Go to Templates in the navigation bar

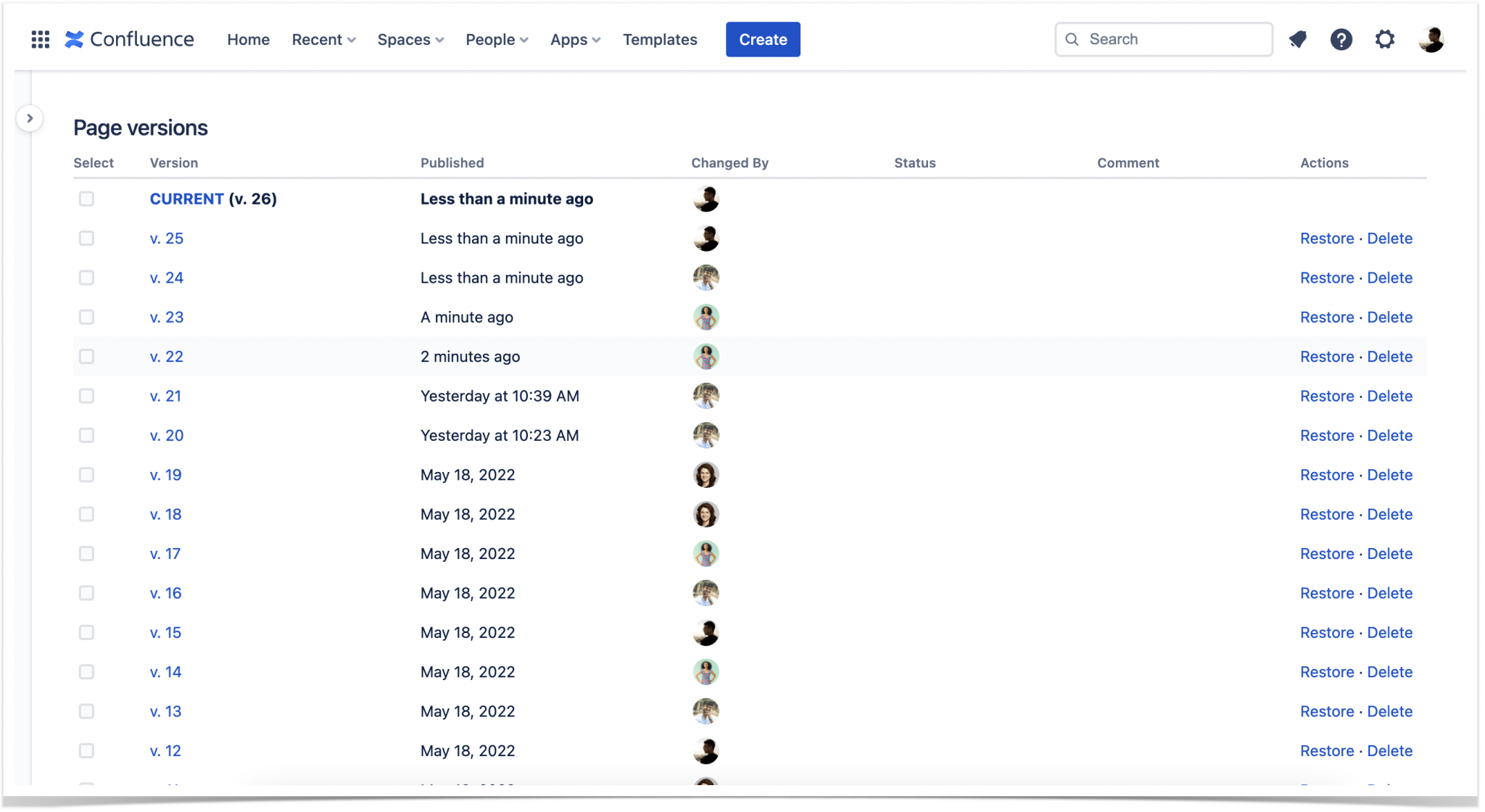[660, 39]
